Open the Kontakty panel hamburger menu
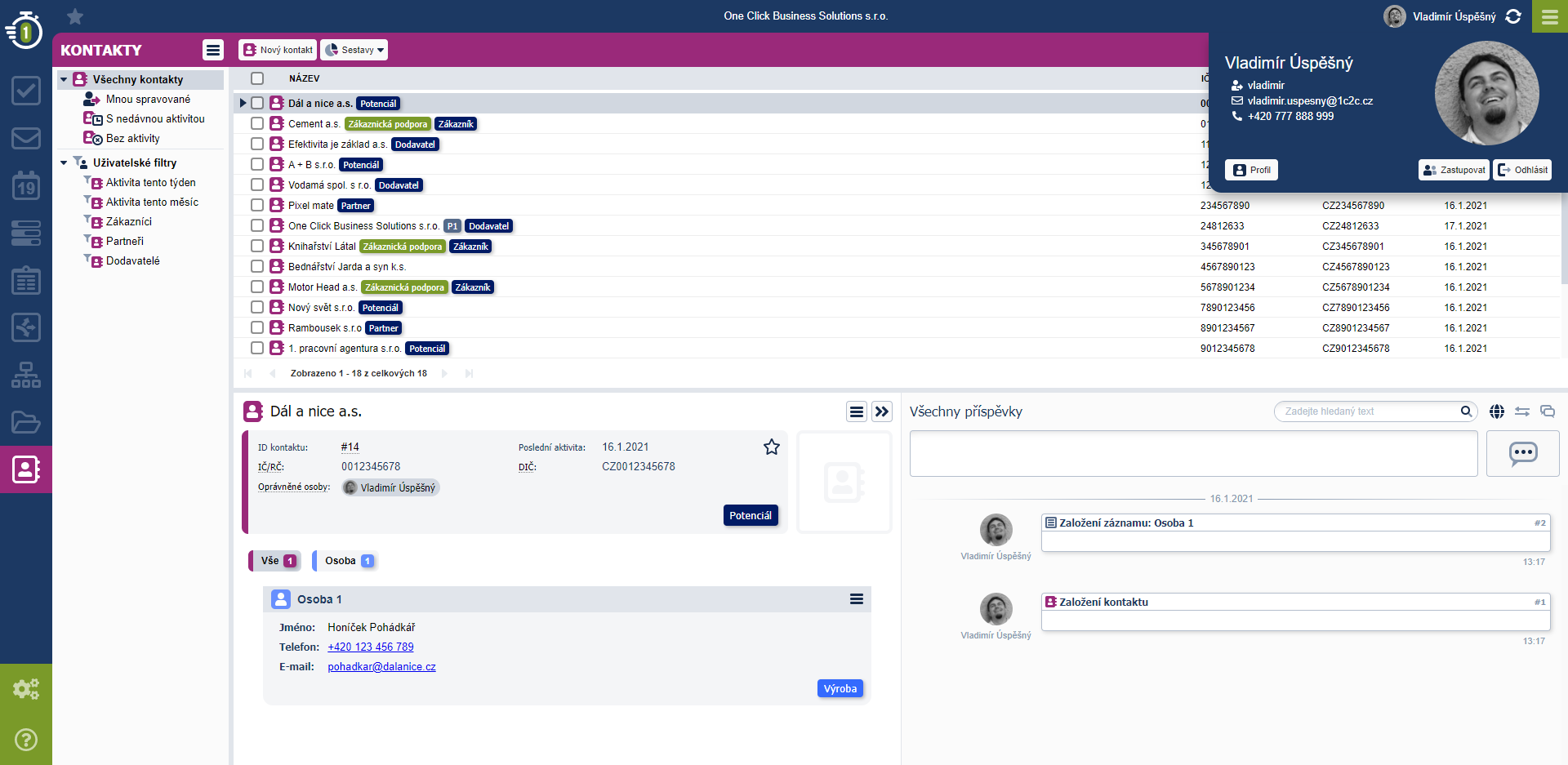Viewport: 1568px width, 765px height. pos(213,50)
